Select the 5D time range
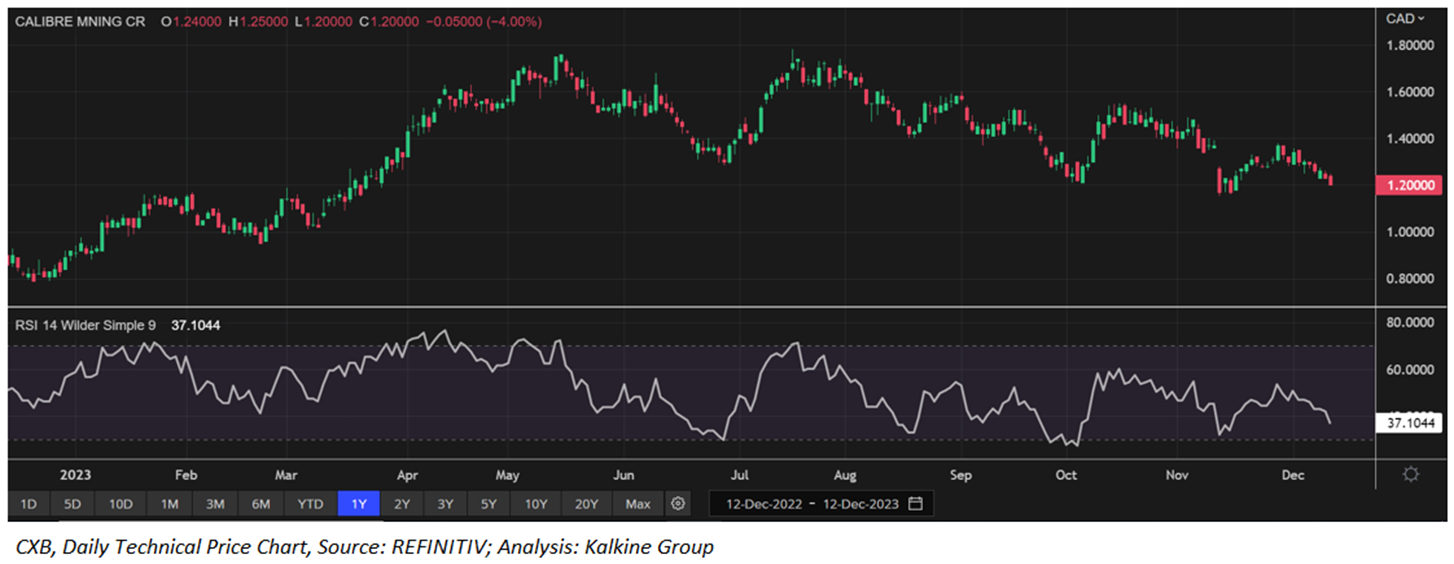Screen dimensions: 1454x564 pyautogui.click(x=74, y=504)
